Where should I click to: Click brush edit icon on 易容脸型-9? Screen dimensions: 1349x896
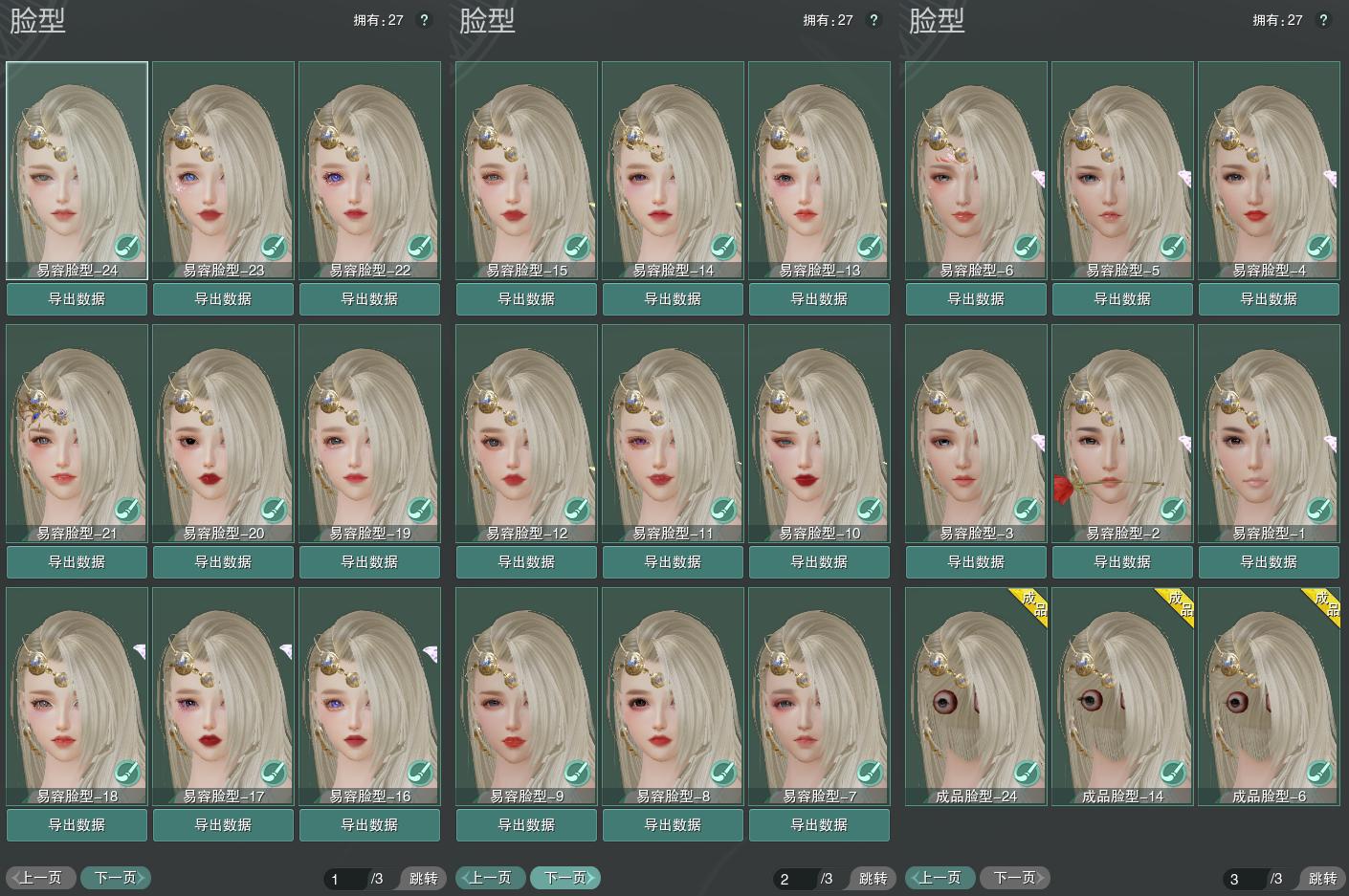[x=577, y=774]
